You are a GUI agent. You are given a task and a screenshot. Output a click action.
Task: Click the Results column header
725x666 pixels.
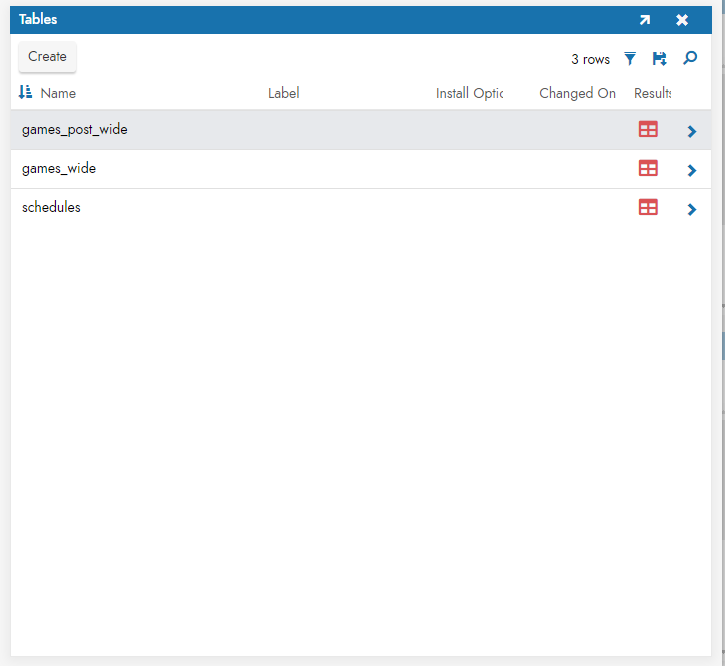point(652,93)
